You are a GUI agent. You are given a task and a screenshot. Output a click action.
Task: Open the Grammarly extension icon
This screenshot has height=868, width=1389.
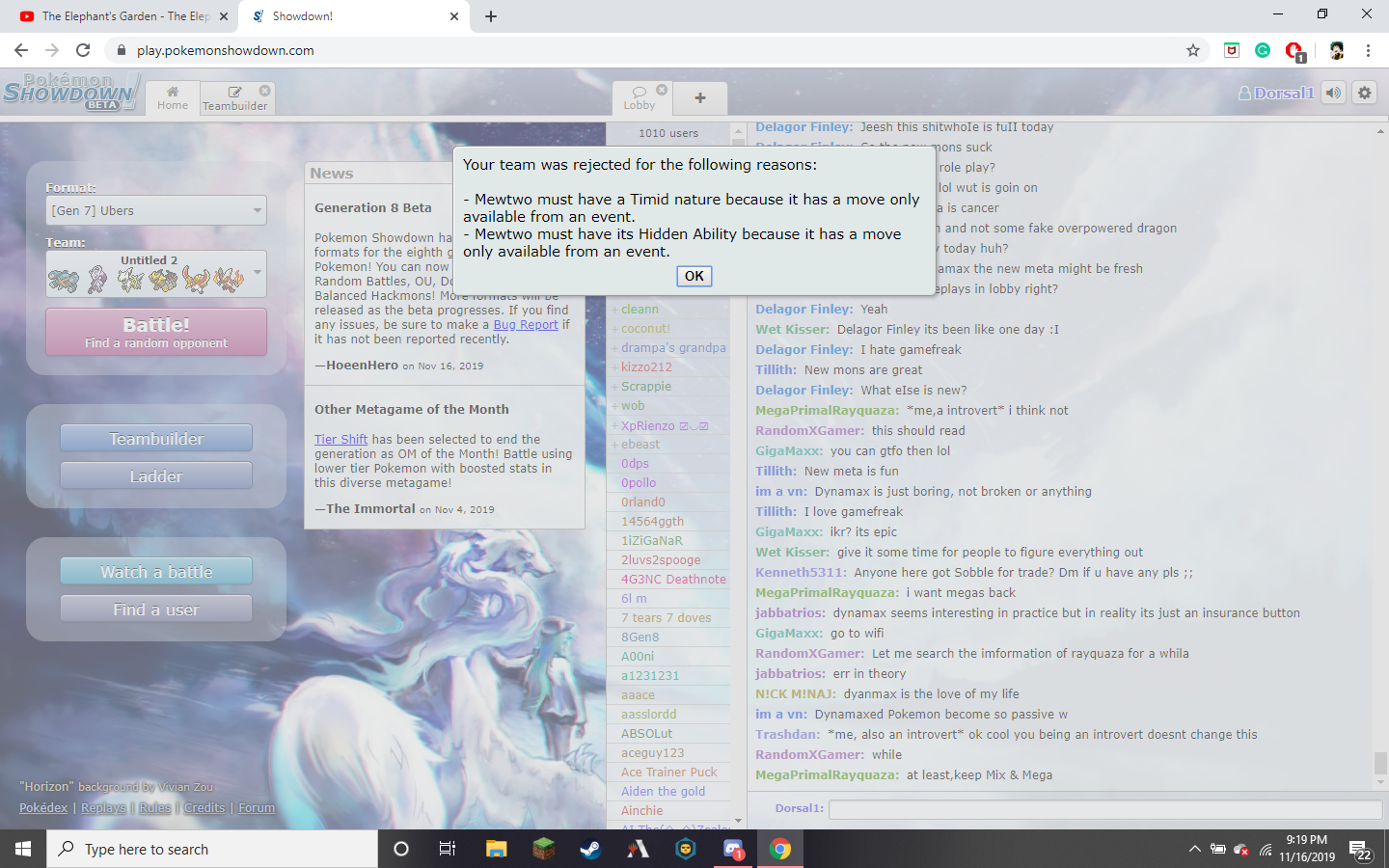tap(1263, 50)
